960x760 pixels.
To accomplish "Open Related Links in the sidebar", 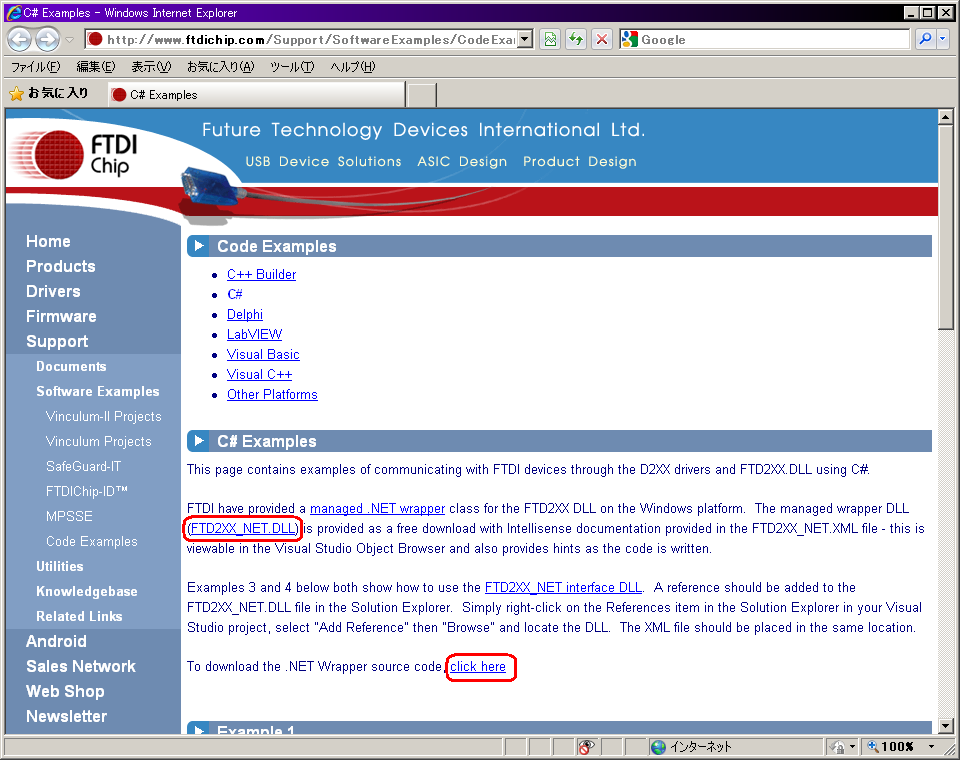I will click(79, 617).
